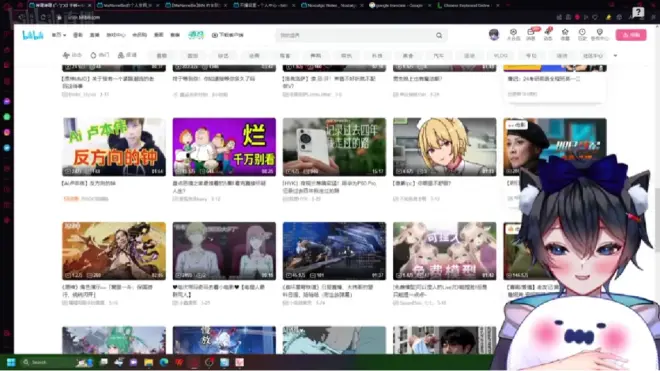Select the 舞蹈 category pill
This screenshot has height=371, width=660.
(x=316, y=56)
